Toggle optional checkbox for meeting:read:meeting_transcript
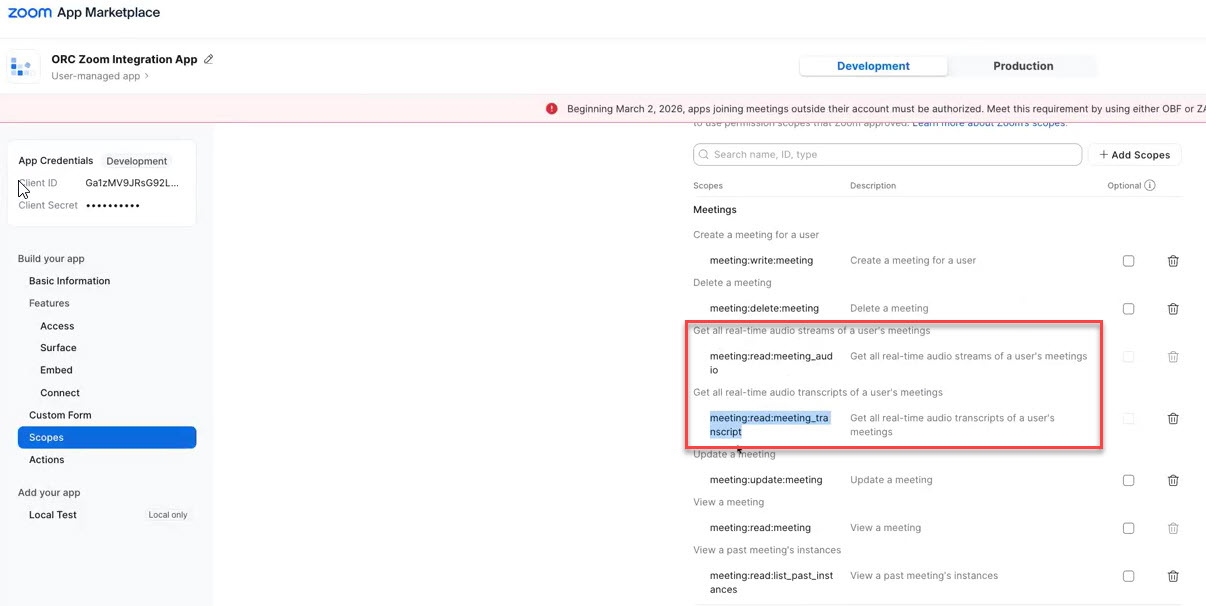Screen dimensions: 1206x606 click(1128, 419)
